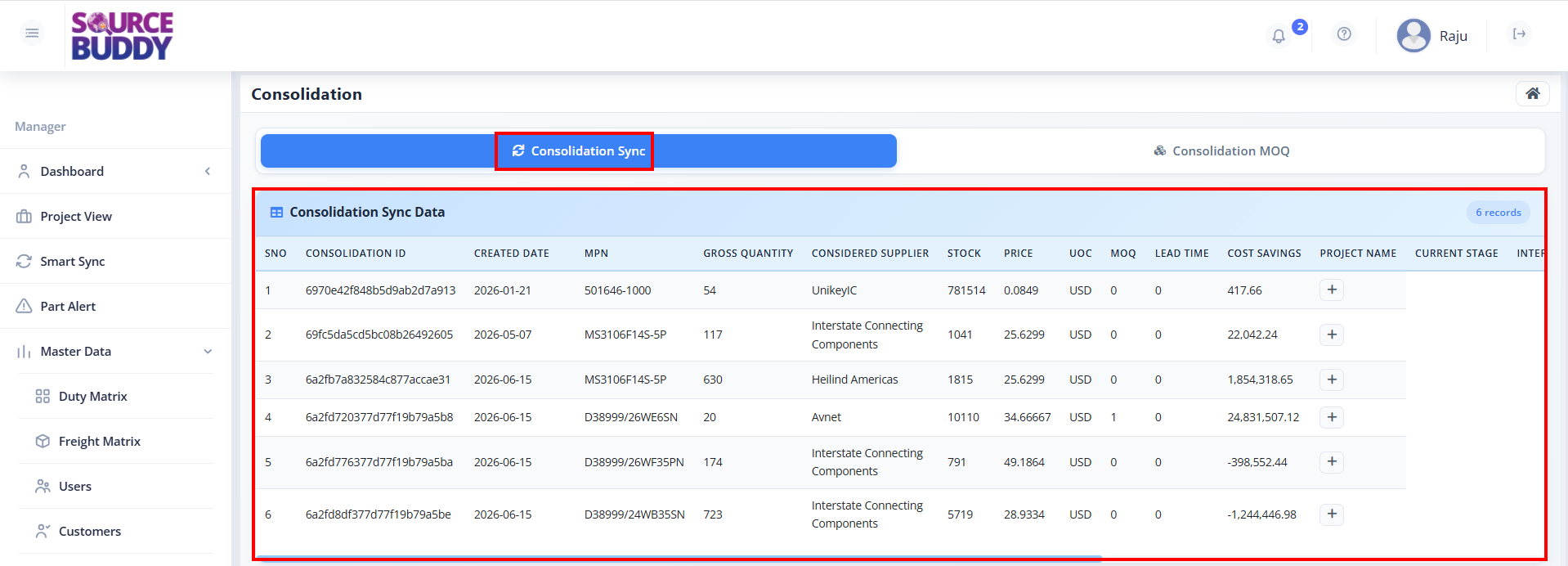Click consolidation ID 6a2fb7a832584c877accae31
This screenshot has width=1568, height=566.
coord(378,380)
